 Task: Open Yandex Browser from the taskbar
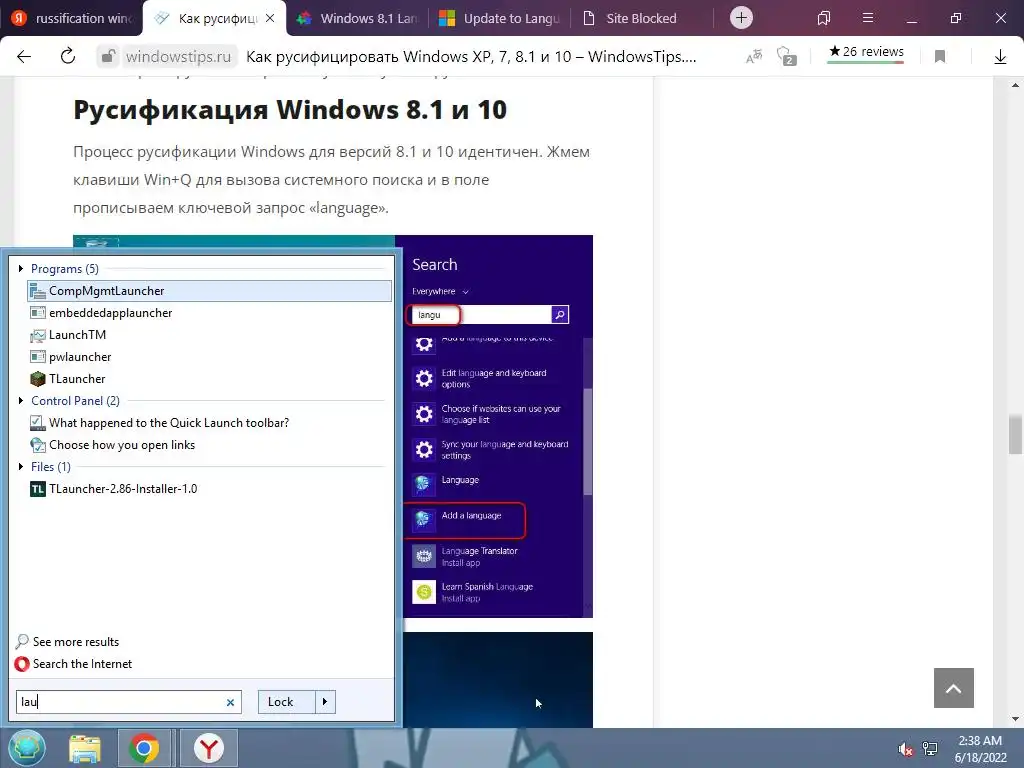(x=208, y=748)
